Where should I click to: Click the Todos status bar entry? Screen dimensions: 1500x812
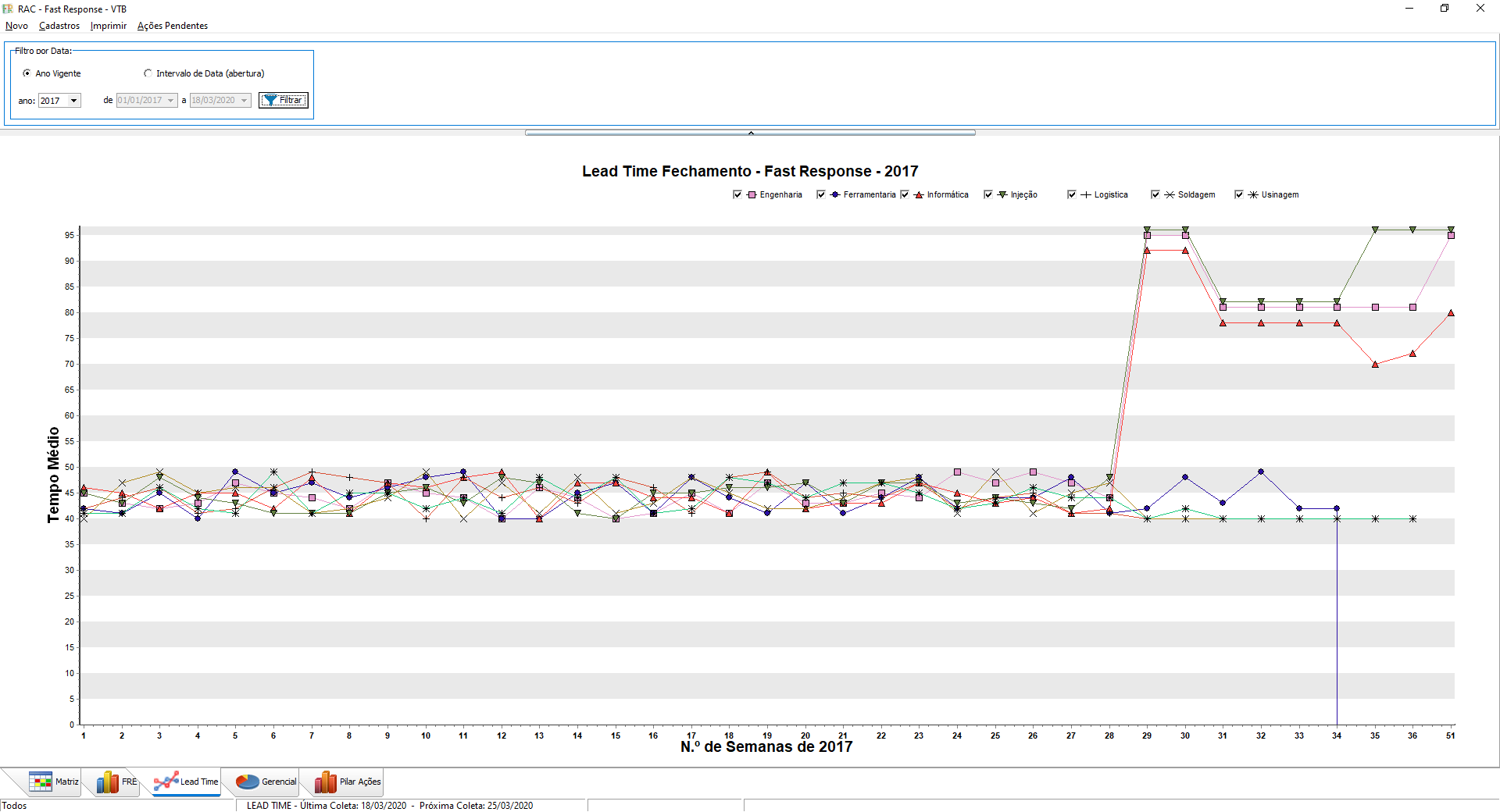coord(14,806)
